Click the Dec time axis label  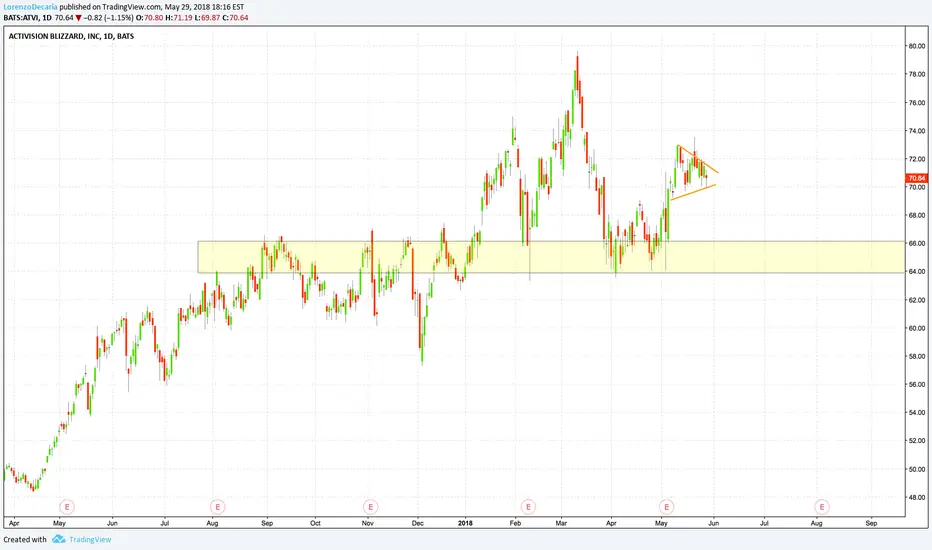[418, 523]
